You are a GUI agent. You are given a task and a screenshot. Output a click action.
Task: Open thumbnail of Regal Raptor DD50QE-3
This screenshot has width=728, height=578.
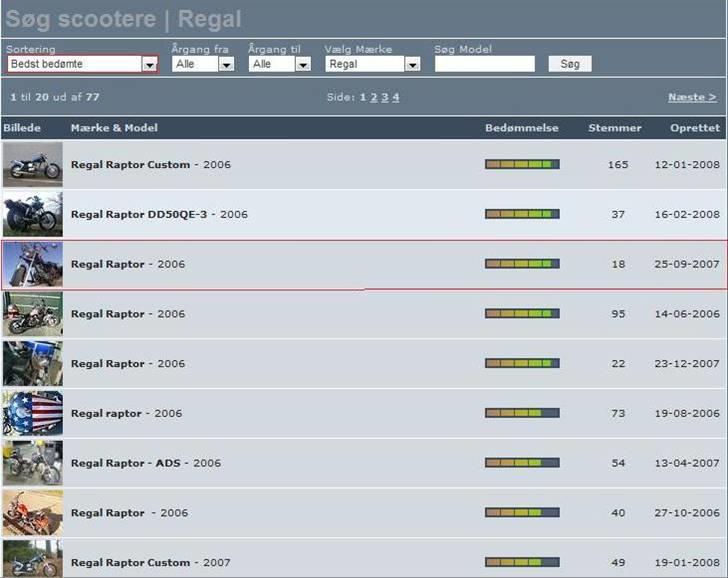[32, 214]
